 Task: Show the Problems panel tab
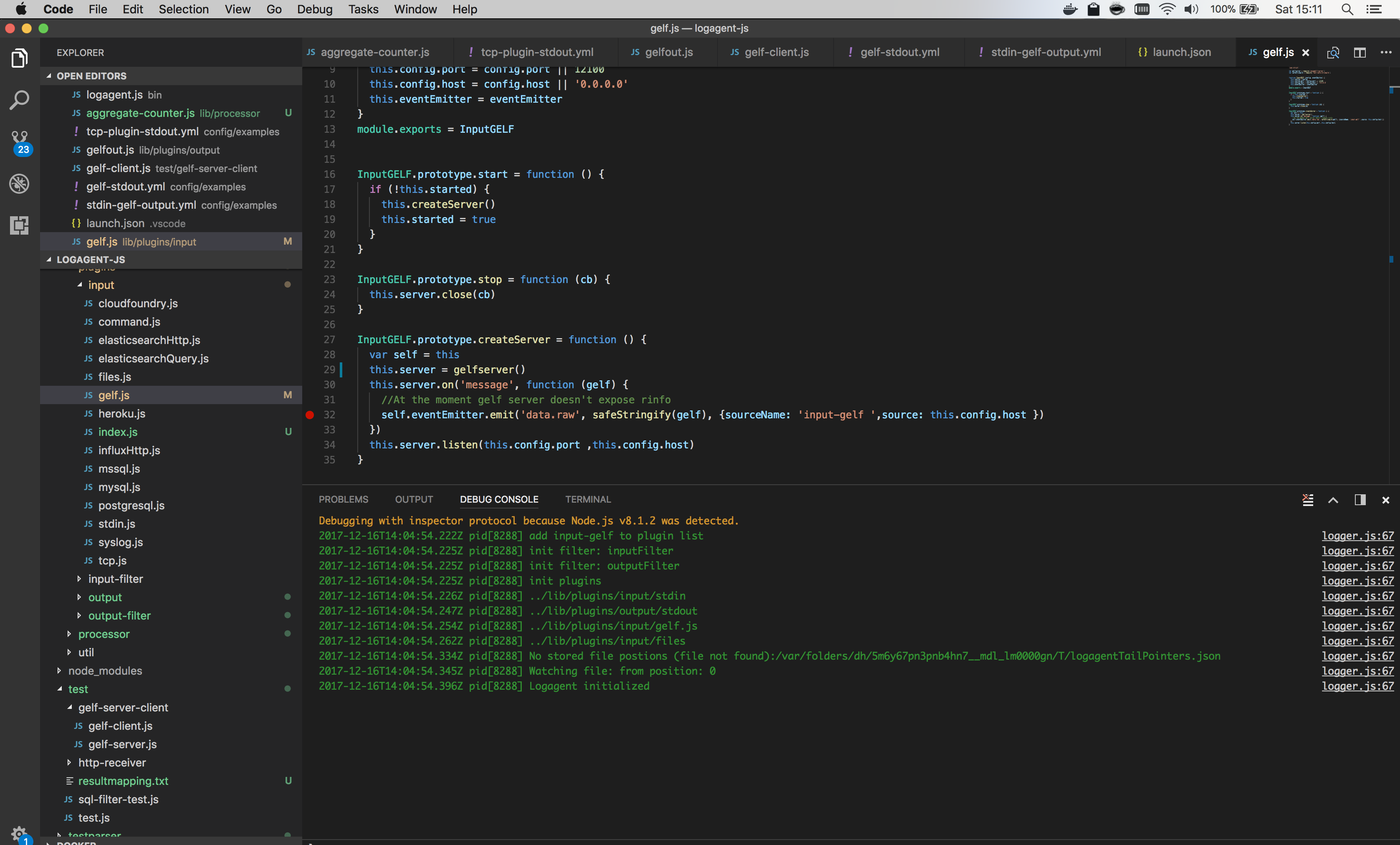coord(343,499)
